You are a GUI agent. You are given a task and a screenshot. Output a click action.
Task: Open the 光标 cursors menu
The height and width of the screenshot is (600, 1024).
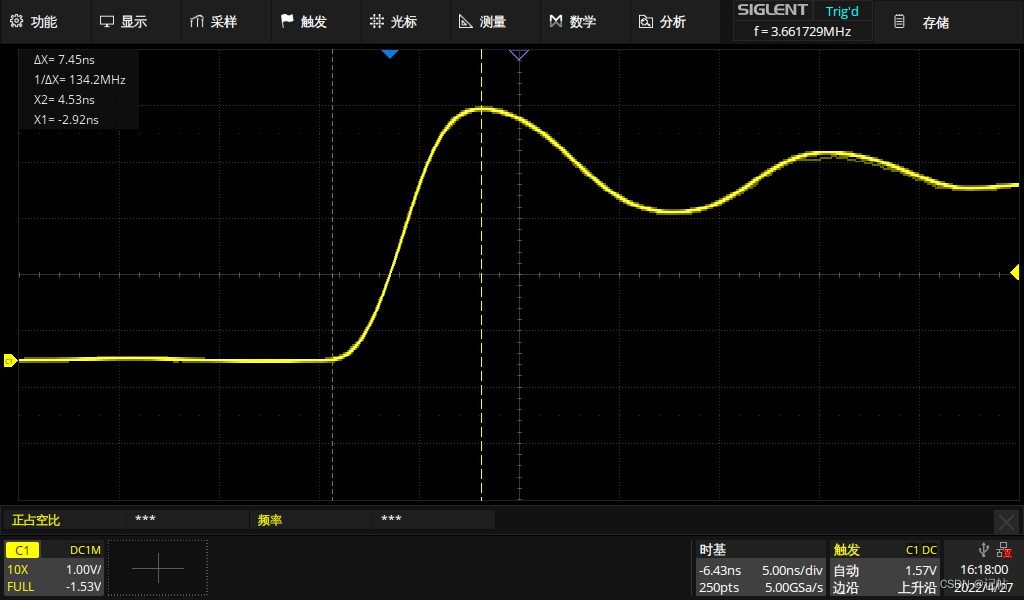pos(404,22)
